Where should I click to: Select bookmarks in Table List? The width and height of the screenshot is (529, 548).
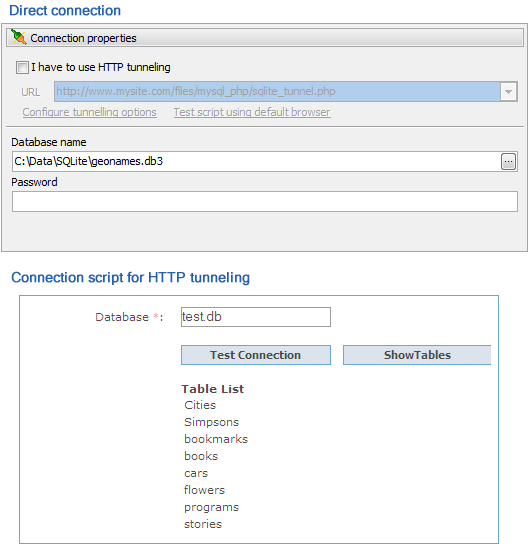pyautogui.click(x=216, y=439)
